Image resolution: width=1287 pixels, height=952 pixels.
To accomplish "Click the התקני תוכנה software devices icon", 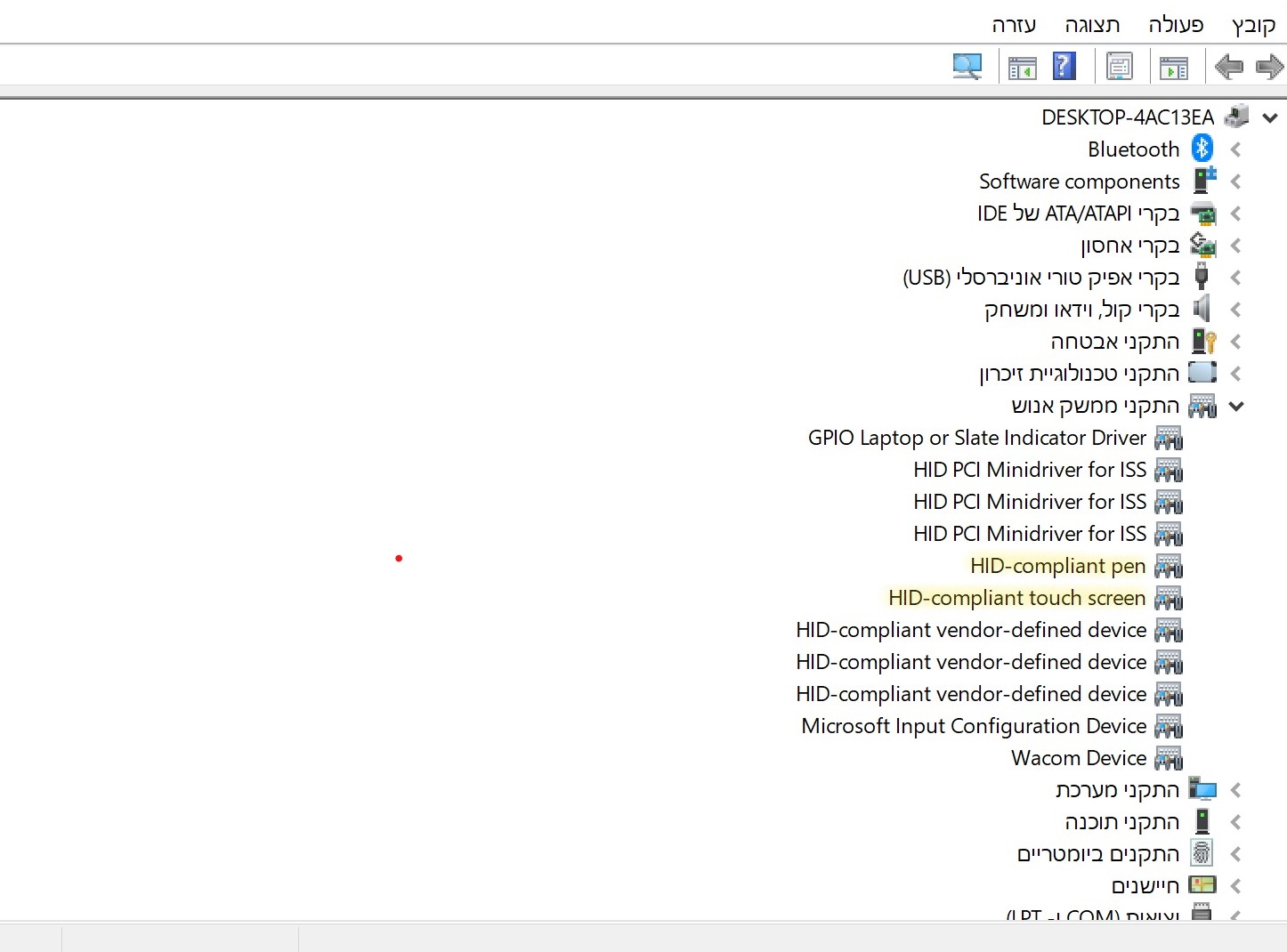I will tap(1202, 821).
